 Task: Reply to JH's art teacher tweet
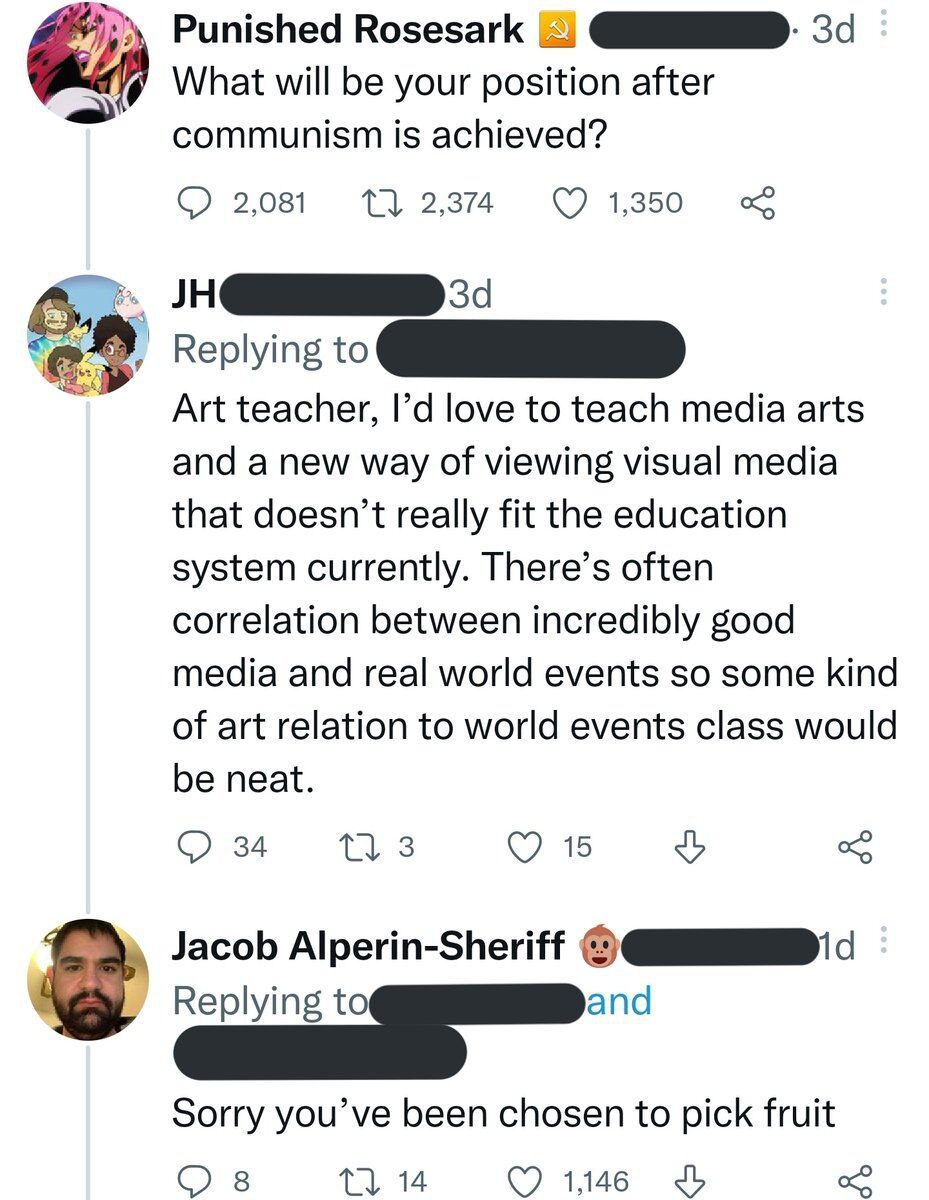click(x=190, y=847)
